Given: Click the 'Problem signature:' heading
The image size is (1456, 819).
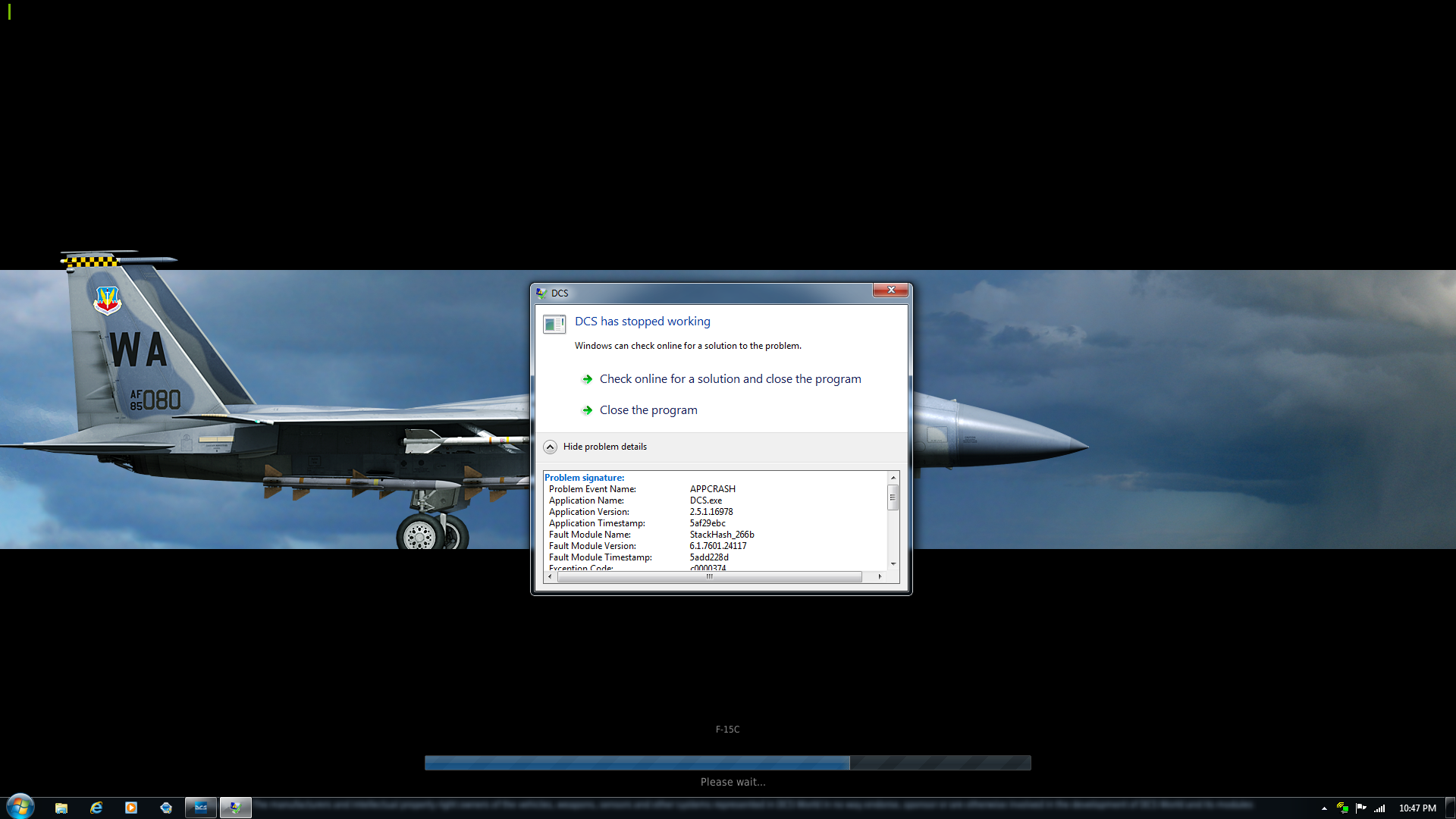Looking at the screenshot, I should pos(584,478).
